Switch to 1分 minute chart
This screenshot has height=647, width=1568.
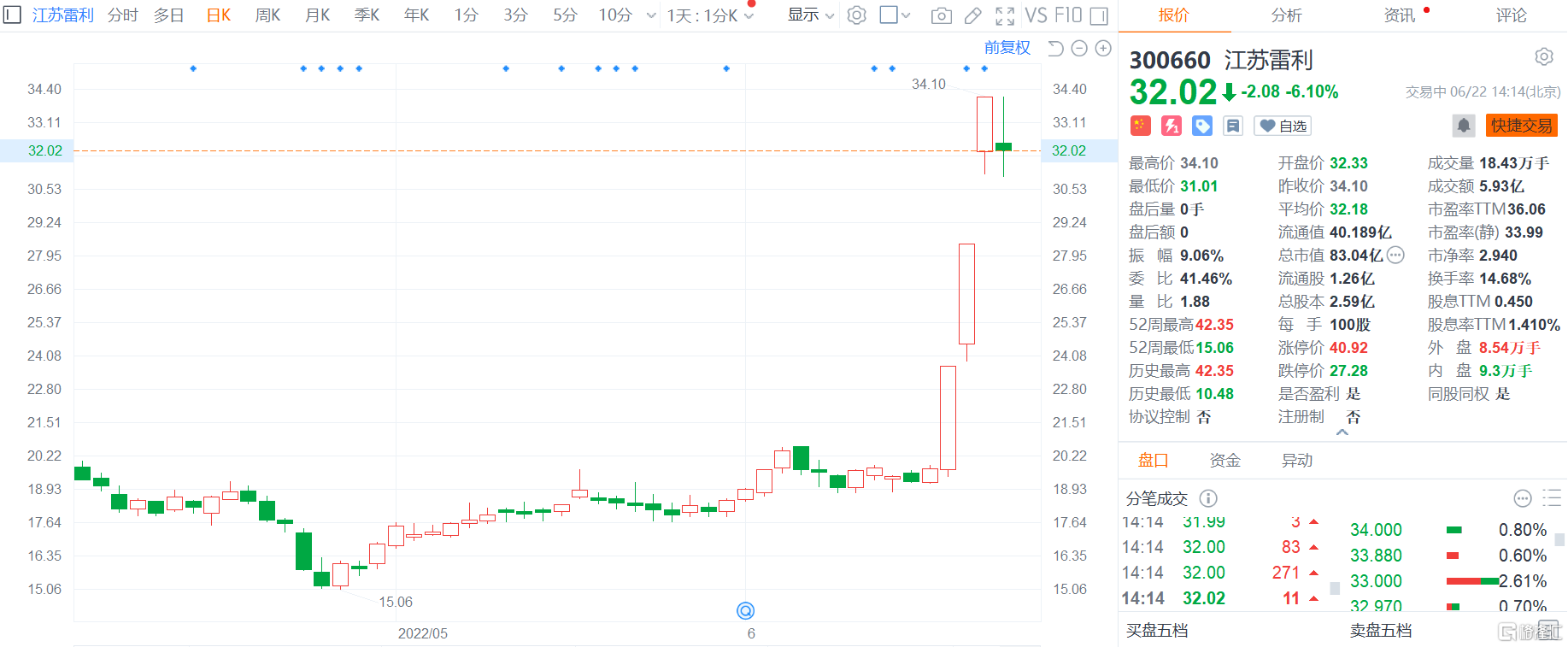(467, 15)
